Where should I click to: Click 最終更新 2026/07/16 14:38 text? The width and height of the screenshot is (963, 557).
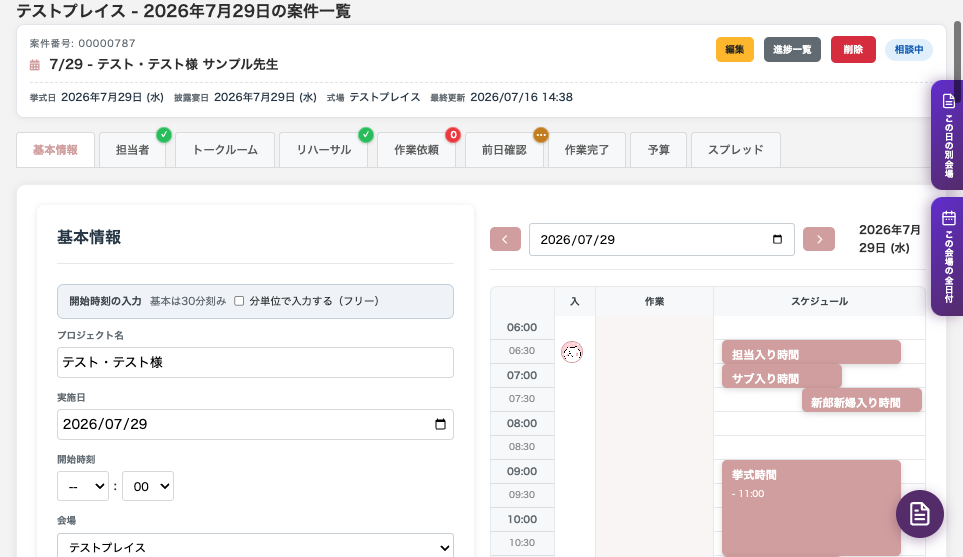point(501,97)
